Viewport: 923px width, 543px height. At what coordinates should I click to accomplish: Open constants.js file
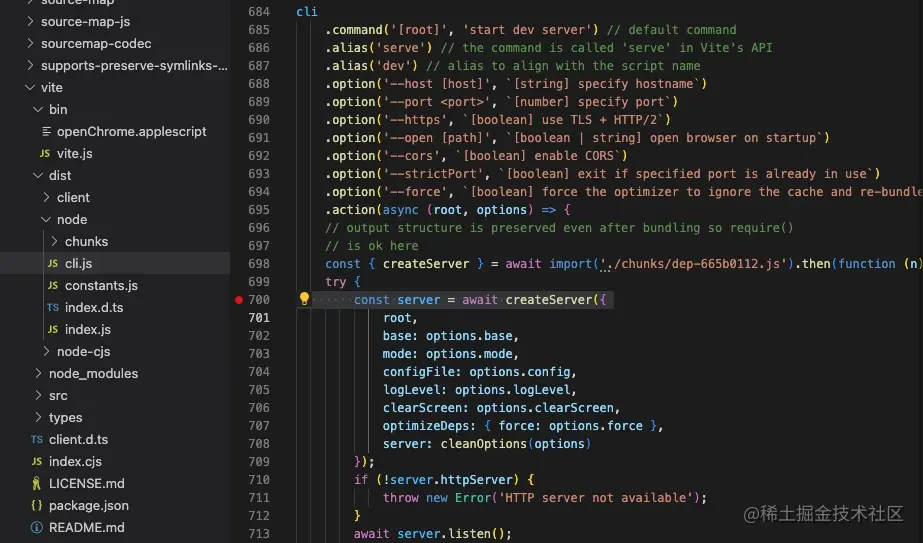pos(101,286)
